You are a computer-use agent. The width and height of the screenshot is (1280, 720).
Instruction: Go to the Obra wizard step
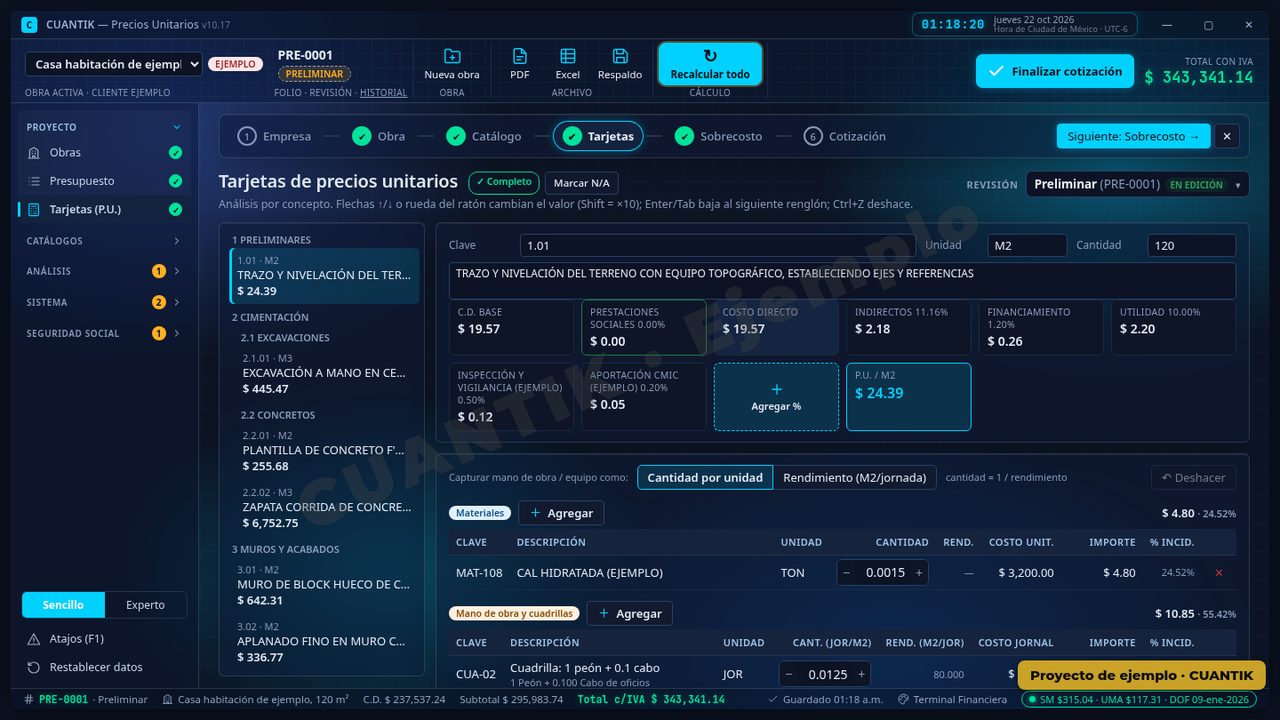click(379, 136)
